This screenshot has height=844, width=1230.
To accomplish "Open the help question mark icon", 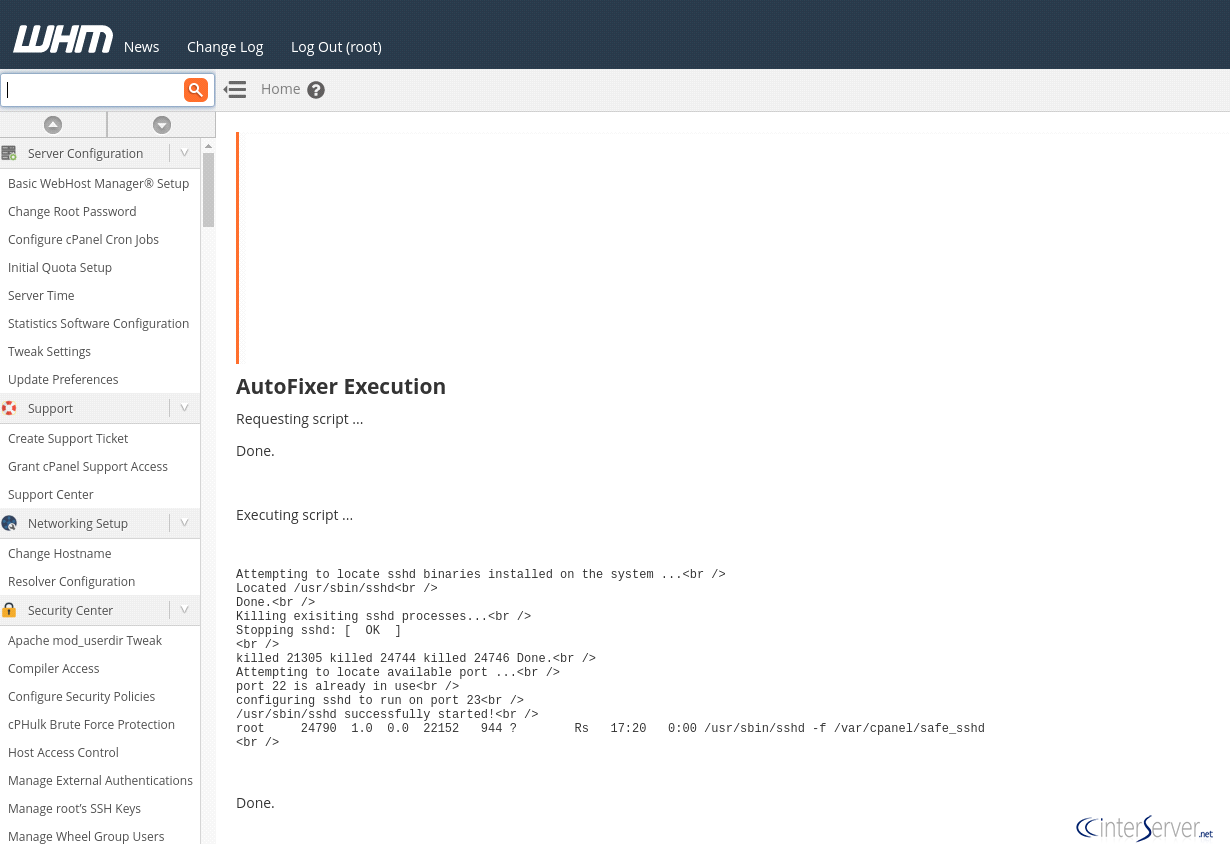I will pyautogui.click(x=316, y=90).
